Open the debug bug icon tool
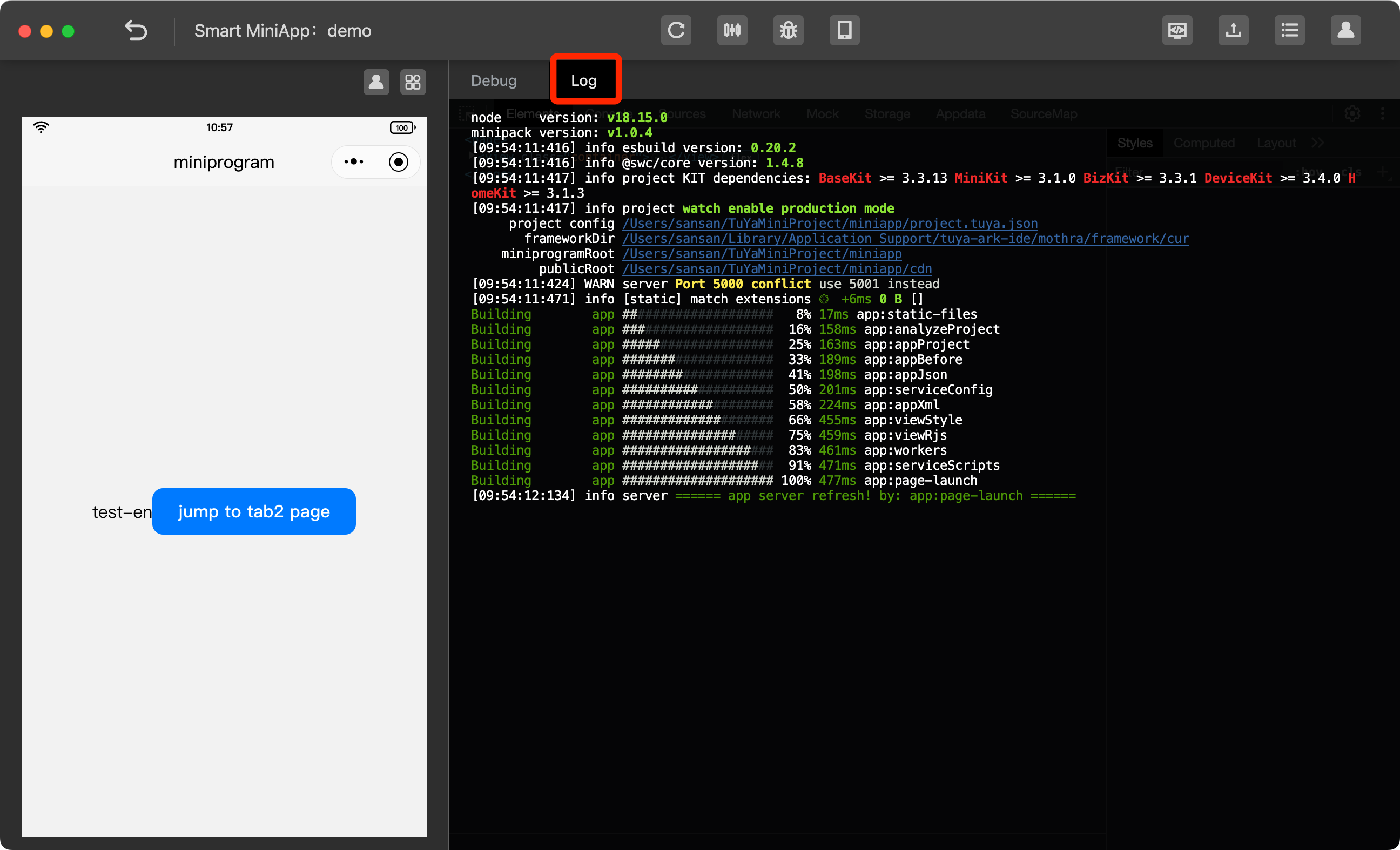 point(788,30)
